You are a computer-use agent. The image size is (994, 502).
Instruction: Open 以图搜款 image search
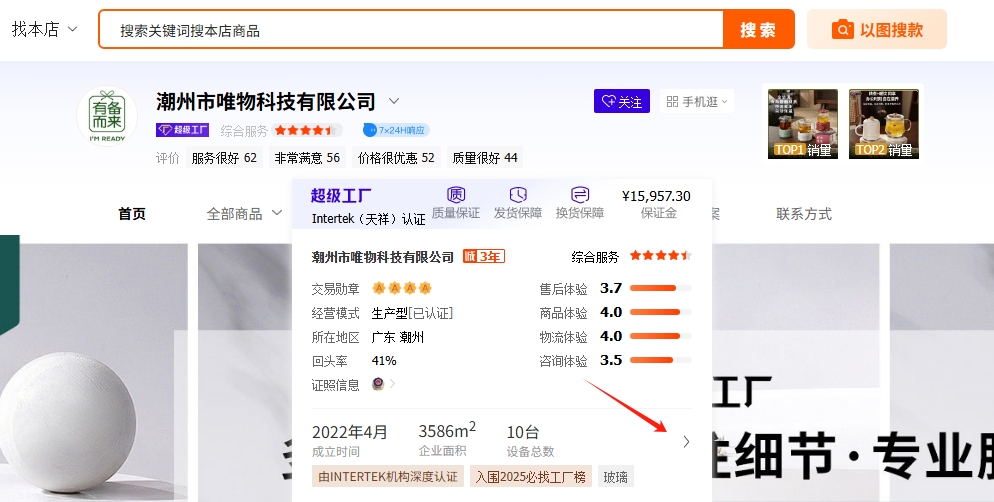coord(877,29)
